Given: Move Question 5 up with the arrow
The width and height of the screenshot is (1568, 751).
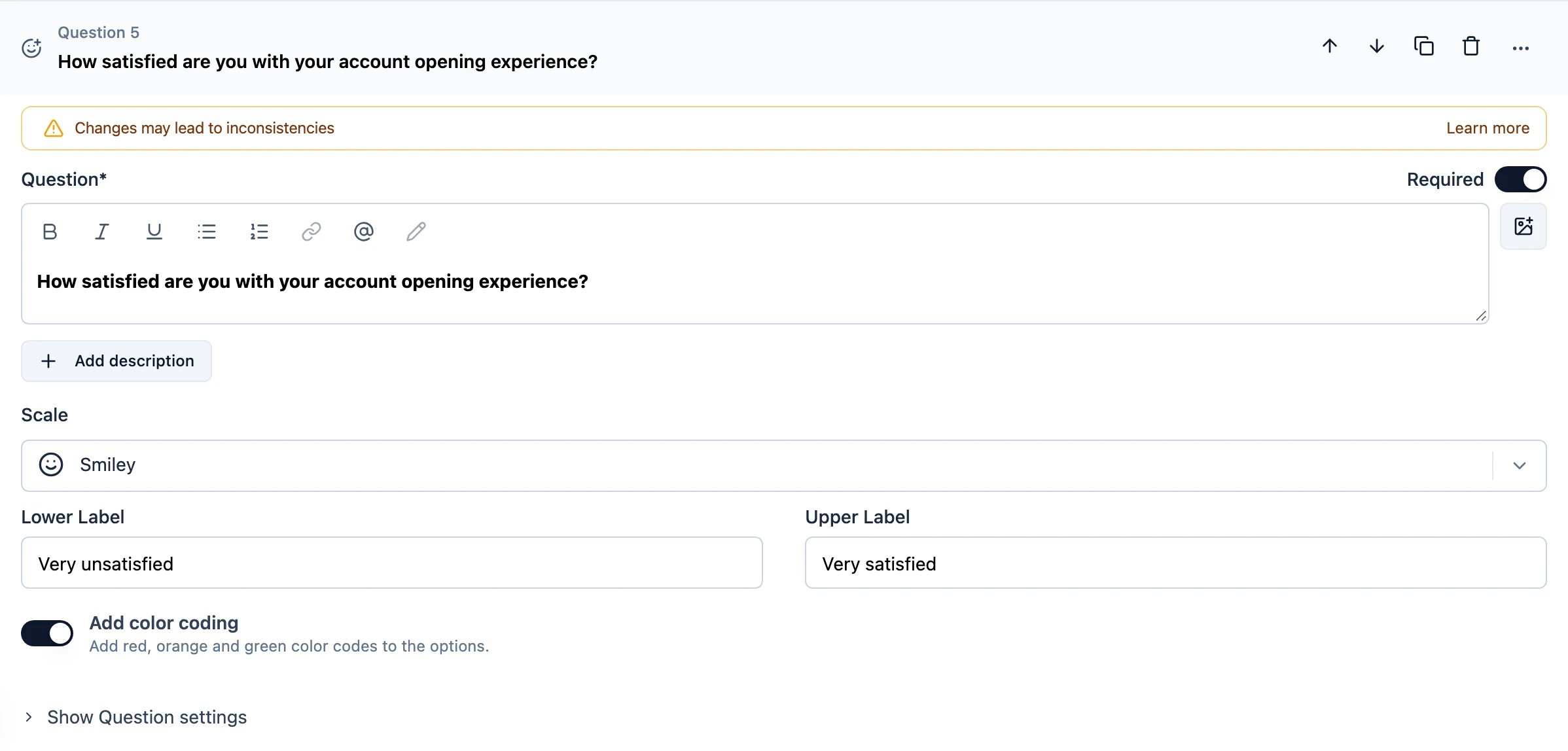Looking at the screenshot, I should point(1329,46).
